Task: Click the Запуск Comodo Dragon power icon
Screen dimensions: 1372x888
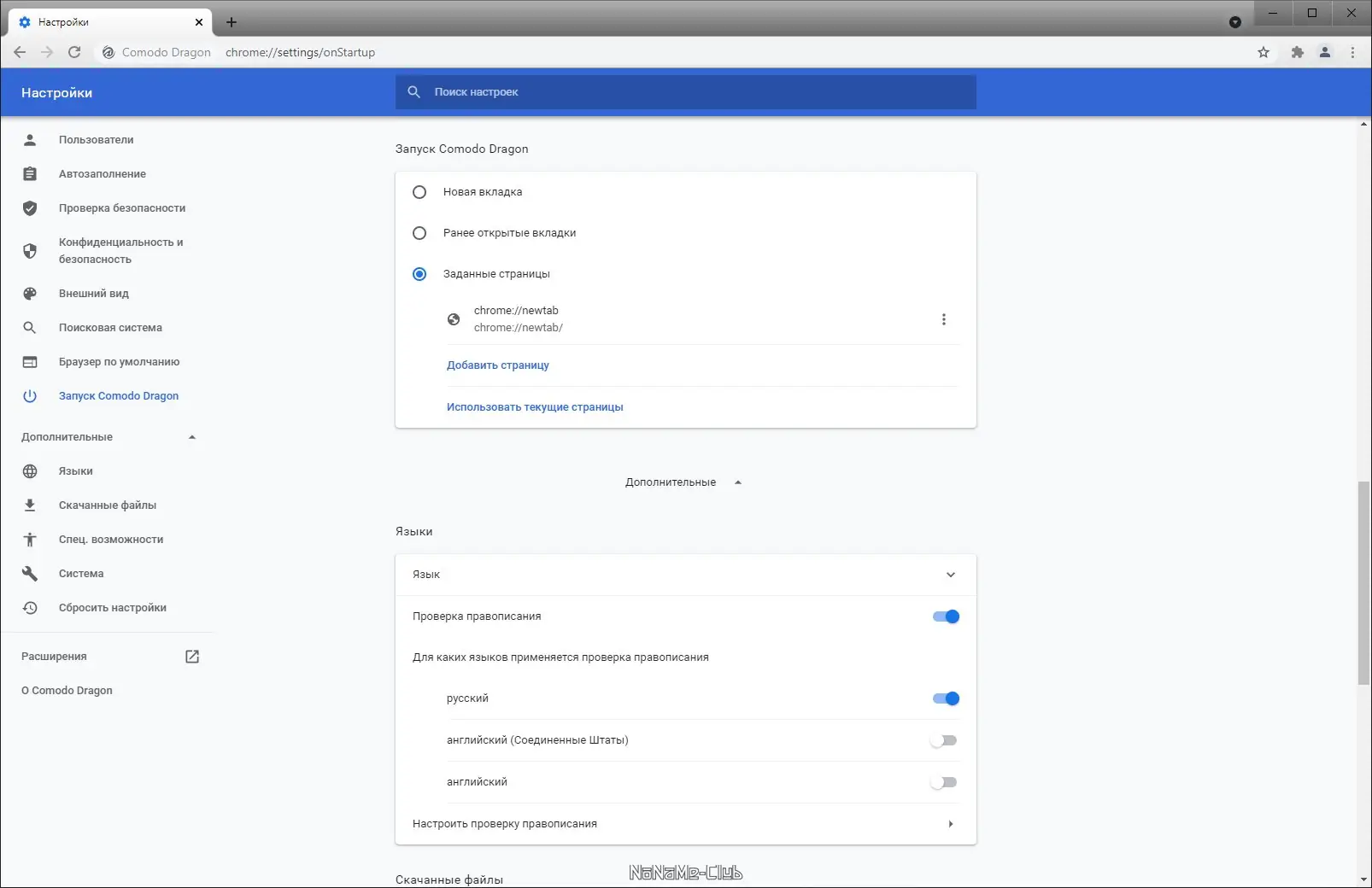Action: click(x=30, y=396)
